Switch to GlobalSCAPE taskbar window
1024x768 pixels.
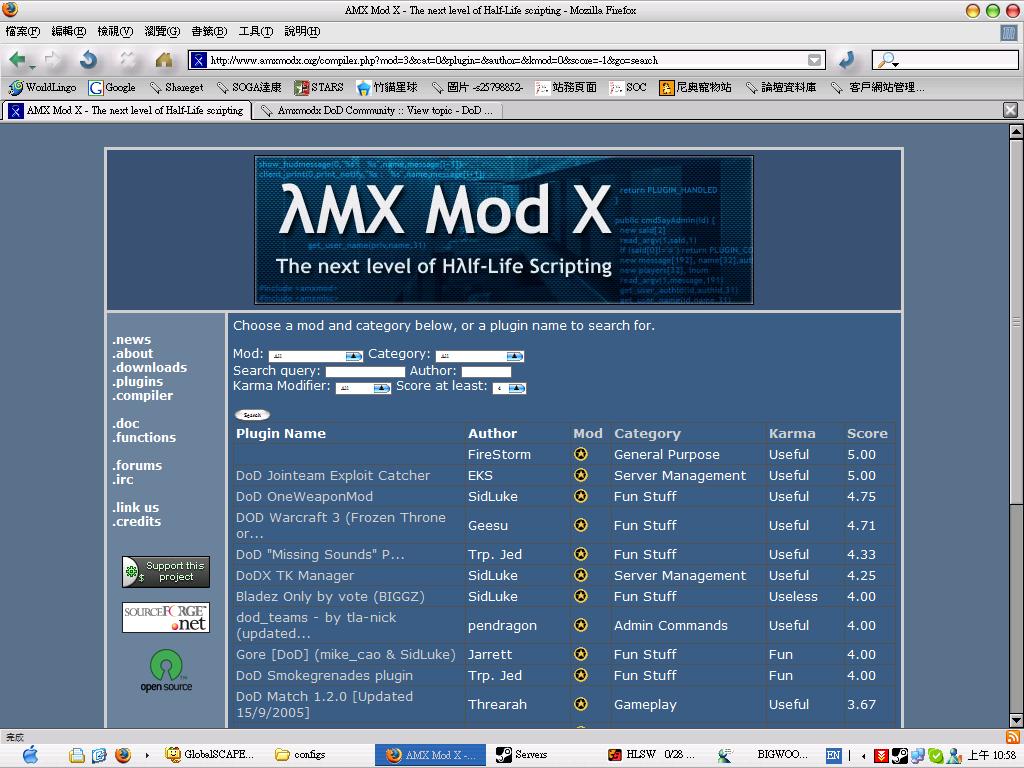tap(209, 754)
